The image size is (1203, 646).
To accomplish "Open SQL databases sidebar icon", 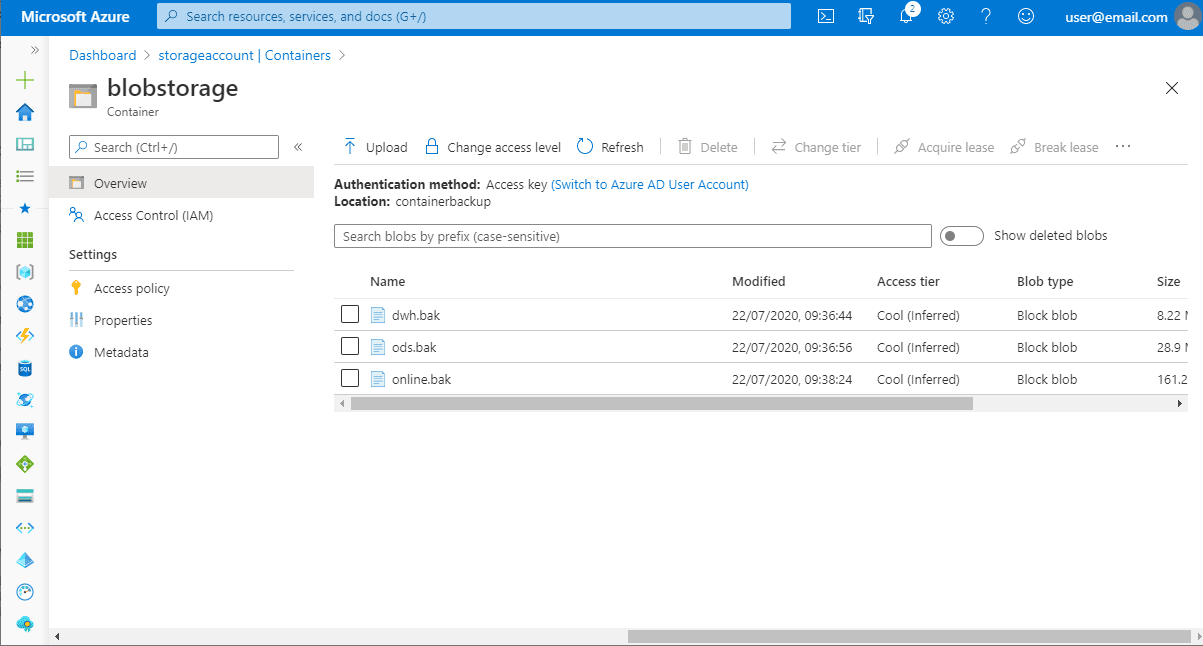I will 25,368.
